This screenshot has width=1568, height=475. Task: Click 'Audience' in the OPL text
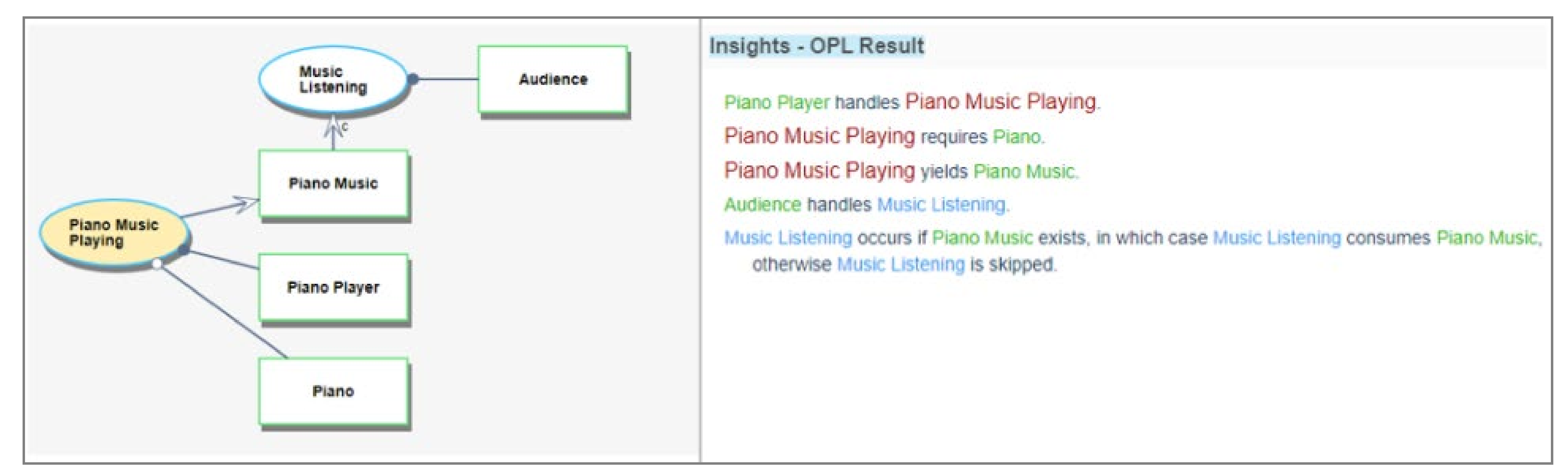coord(762,204)
